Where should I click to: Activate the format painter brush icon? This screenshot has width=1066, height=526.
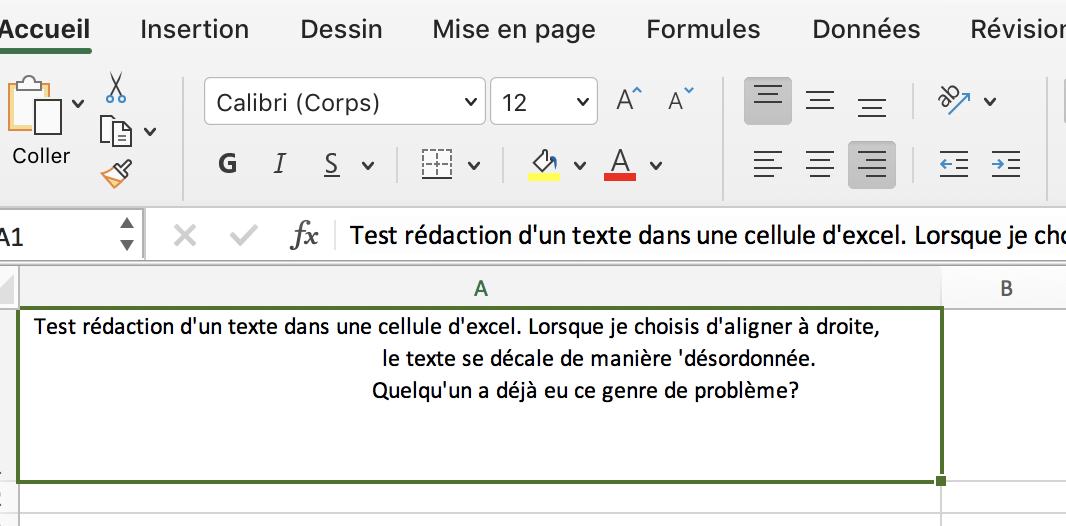point(116,173)
